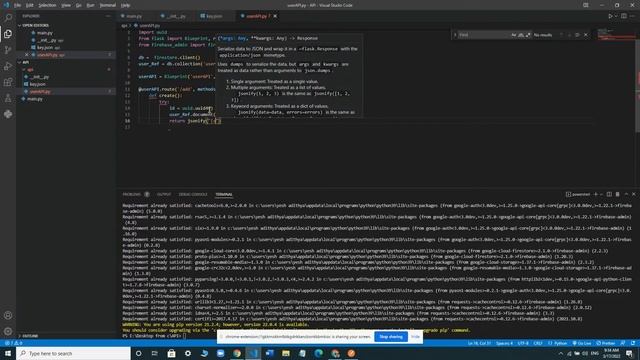Click Hide on the screen sharing bar
The height and width of the screenshot is (360, 640).
pyautogui.click(x=415, y=337)
